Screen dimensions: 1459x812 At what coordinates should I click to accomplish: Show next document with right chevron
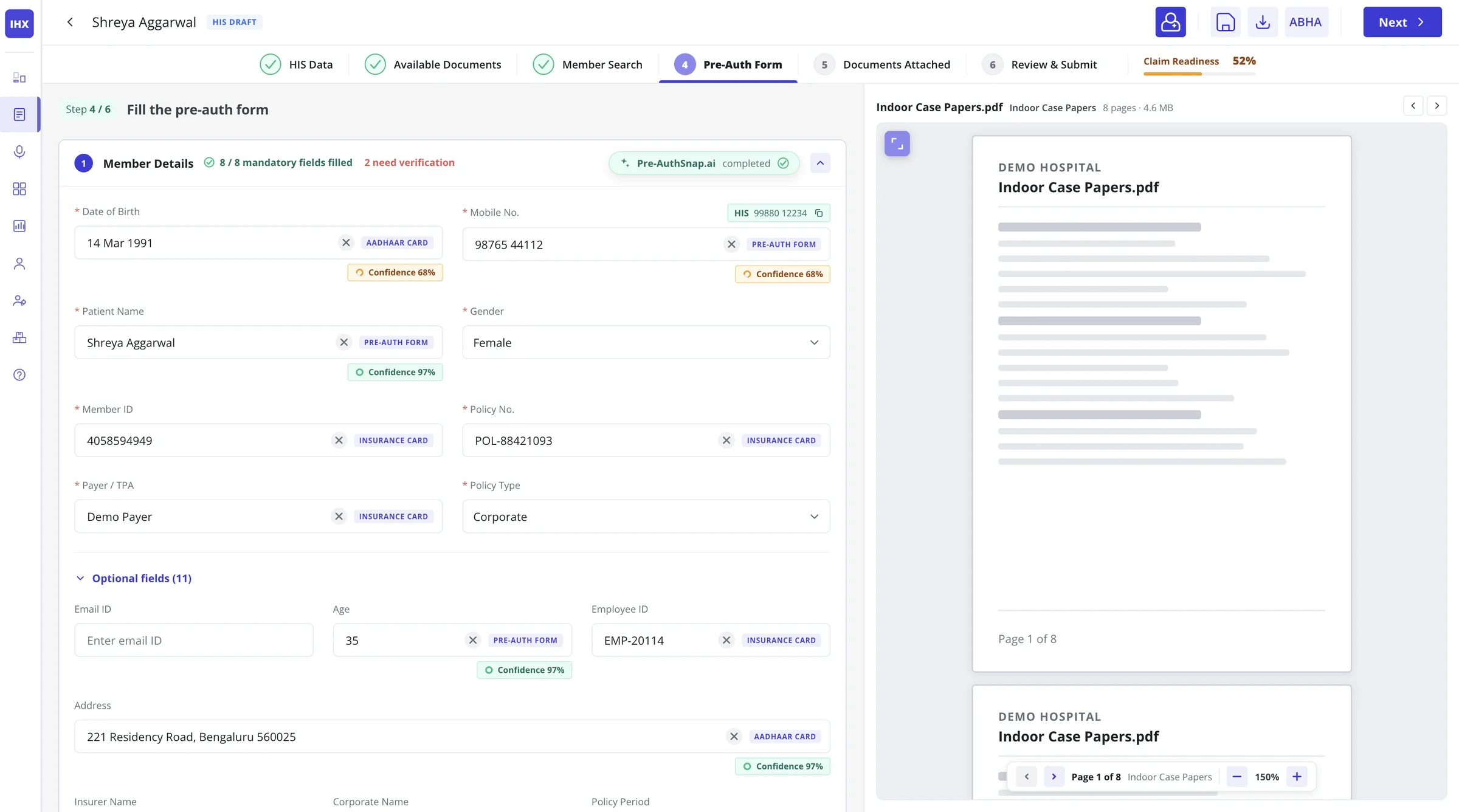click(1437, 106)
